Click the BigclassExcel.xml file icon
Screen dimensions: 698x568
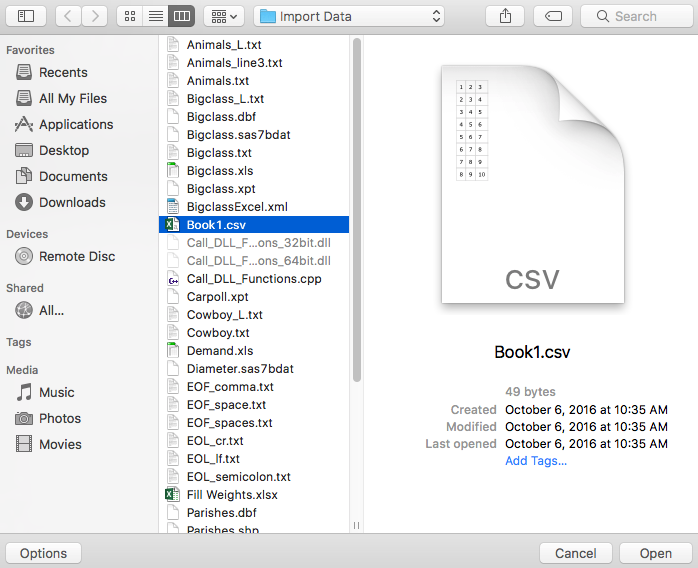pos(173,207)
